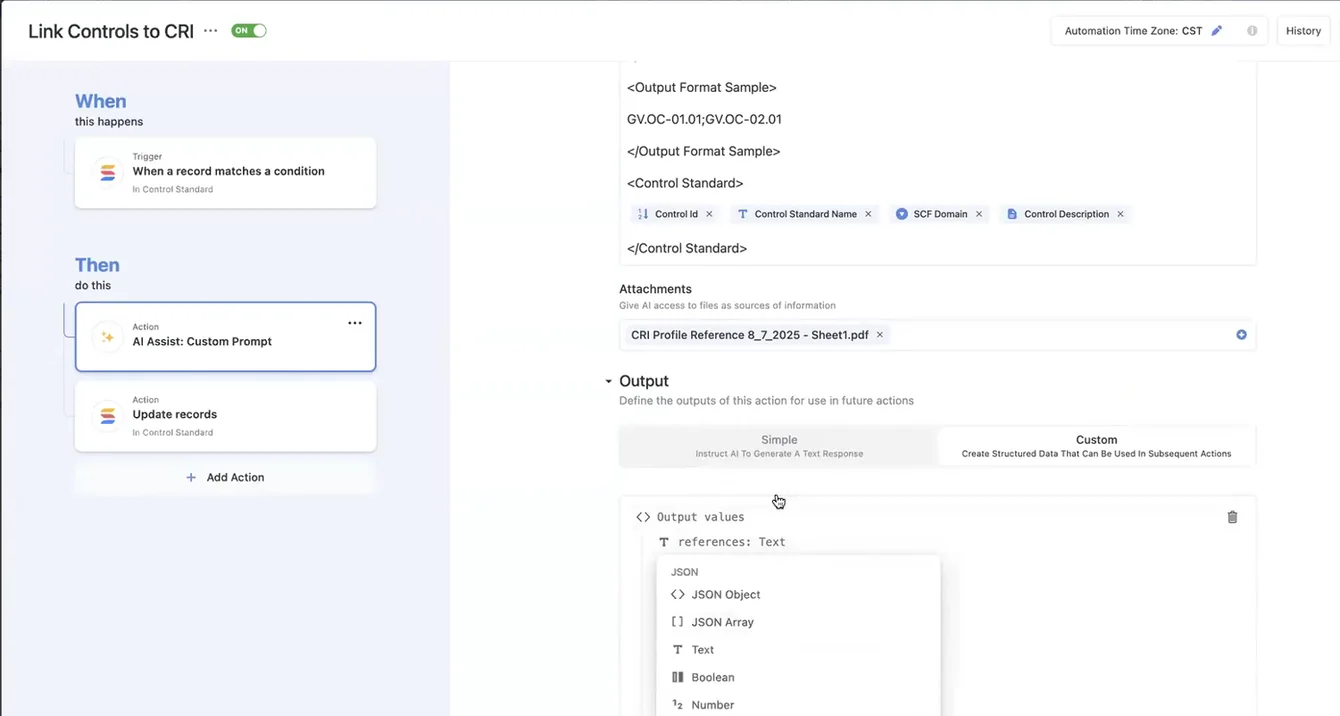Collapse the Output section
The width and height of the screenshot is (1340, 716).
tap(608, 382)
